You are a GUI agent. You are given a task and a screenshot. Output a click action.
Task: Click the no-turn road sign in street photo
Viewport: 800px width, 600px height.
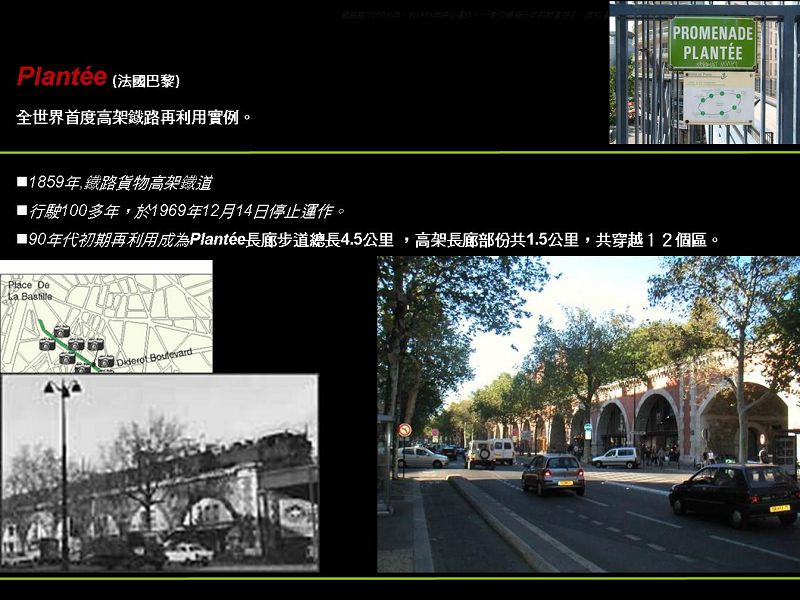(405, 430)
